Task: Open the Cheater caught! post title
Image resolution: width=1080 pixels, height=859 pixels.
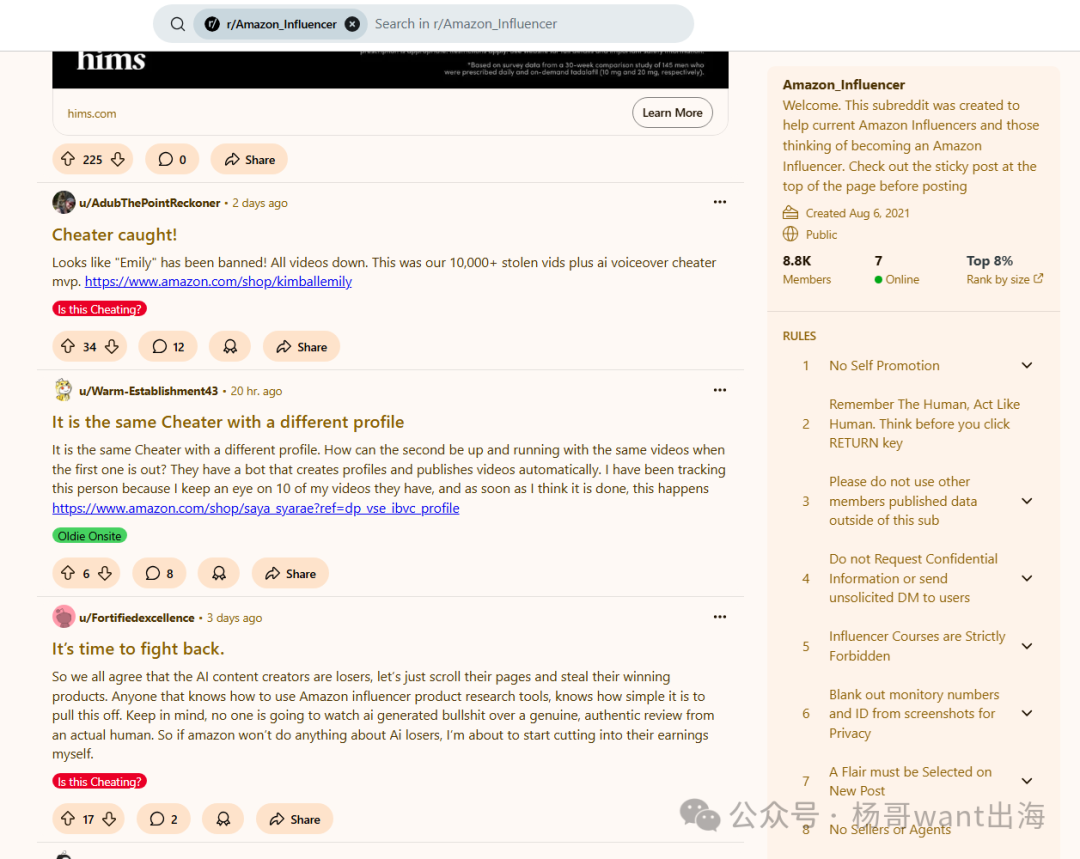Action: click(x=114, y=235)
